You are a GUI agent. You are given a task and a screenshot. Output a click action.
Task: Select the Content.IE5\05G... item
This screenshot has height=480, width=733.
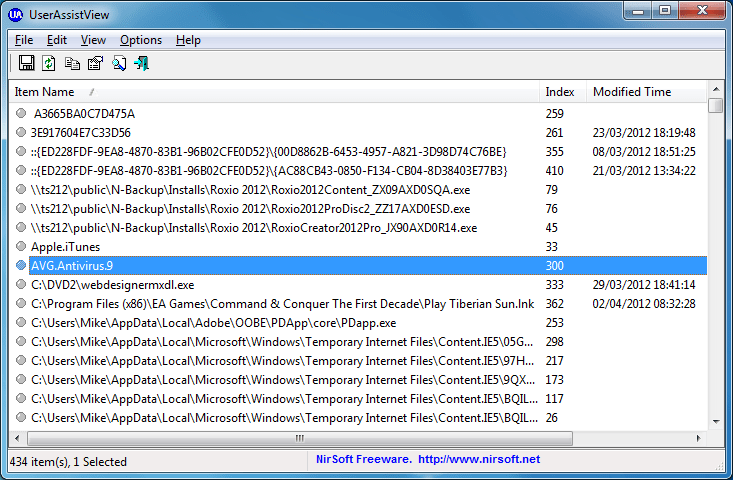(x=358, y=342)
